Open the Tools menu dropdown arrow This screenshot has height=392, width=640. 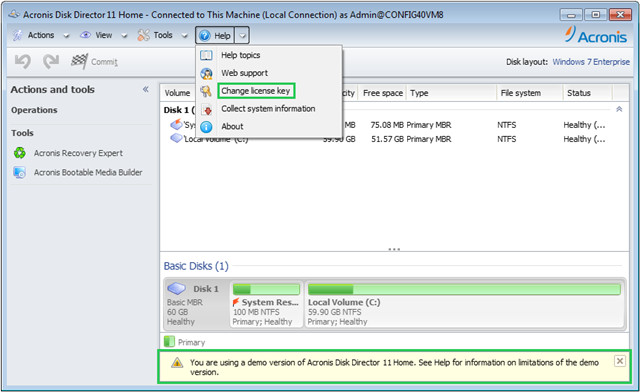(x=184, y=36)
